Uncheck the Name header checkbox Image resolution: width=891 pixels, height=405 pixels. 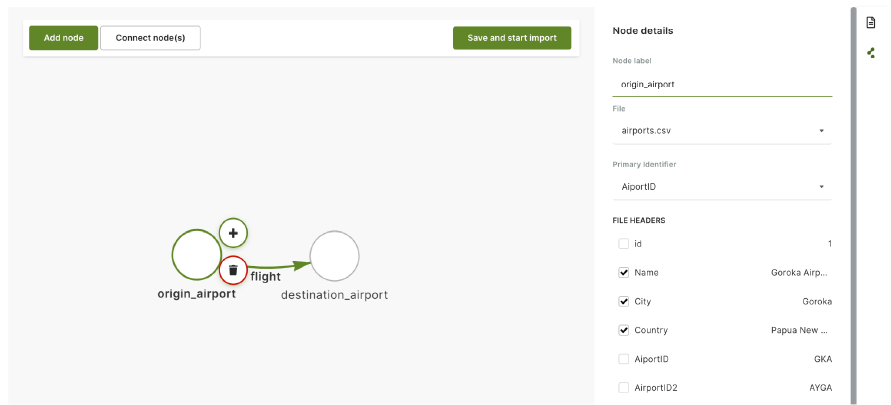(624, 272)
